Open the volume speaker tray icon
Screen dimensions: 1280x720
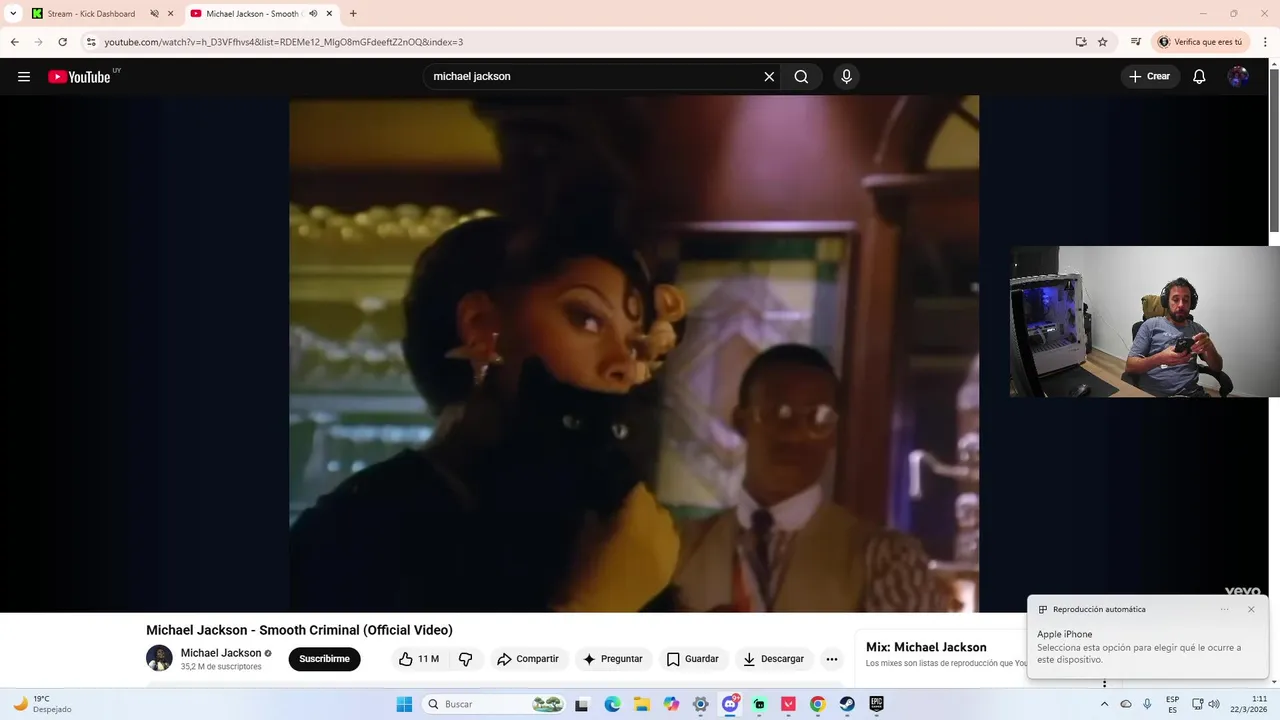tap(1214, 704)
